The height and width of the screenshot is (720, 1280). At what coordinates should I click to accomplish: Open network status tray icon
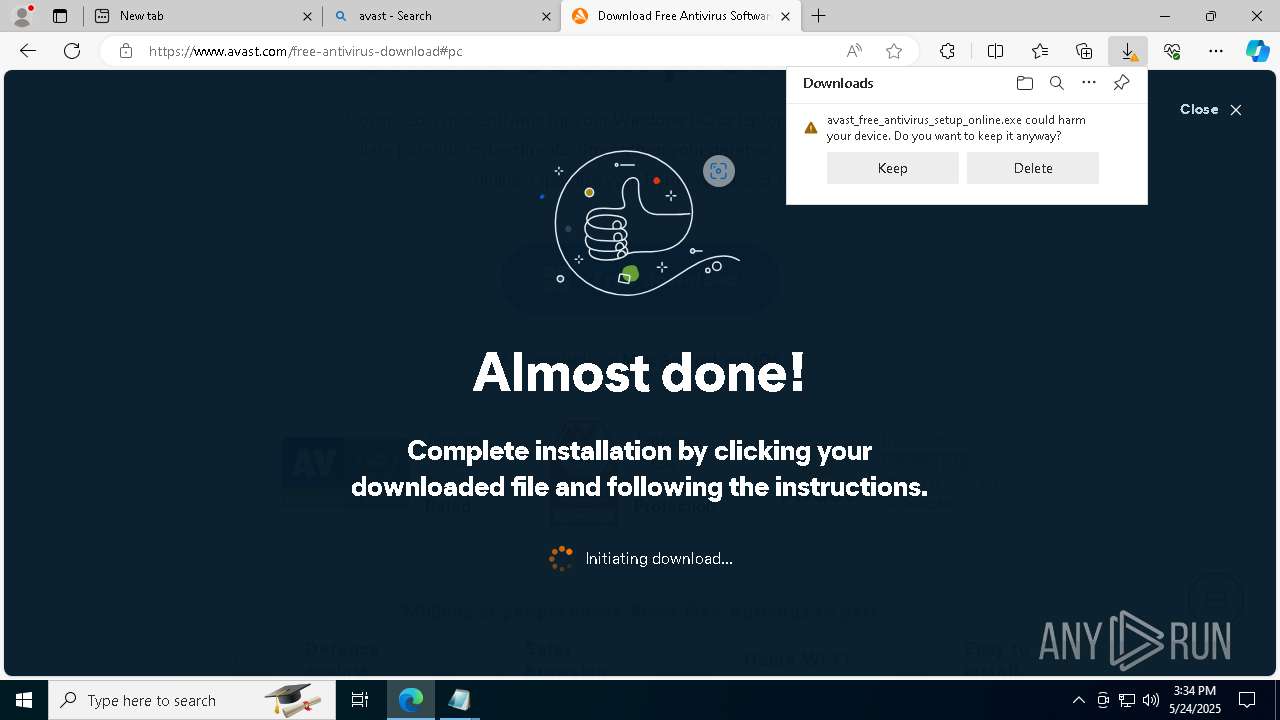tap(1127, 700)
